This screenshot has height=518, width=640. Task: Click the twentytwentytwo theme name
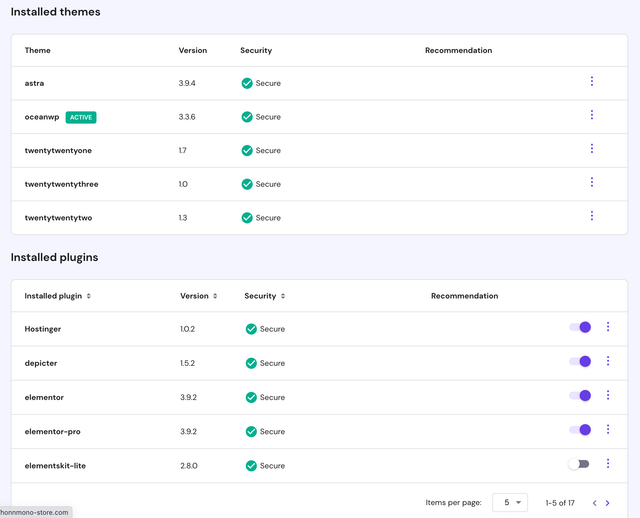[x=58, y=218]
